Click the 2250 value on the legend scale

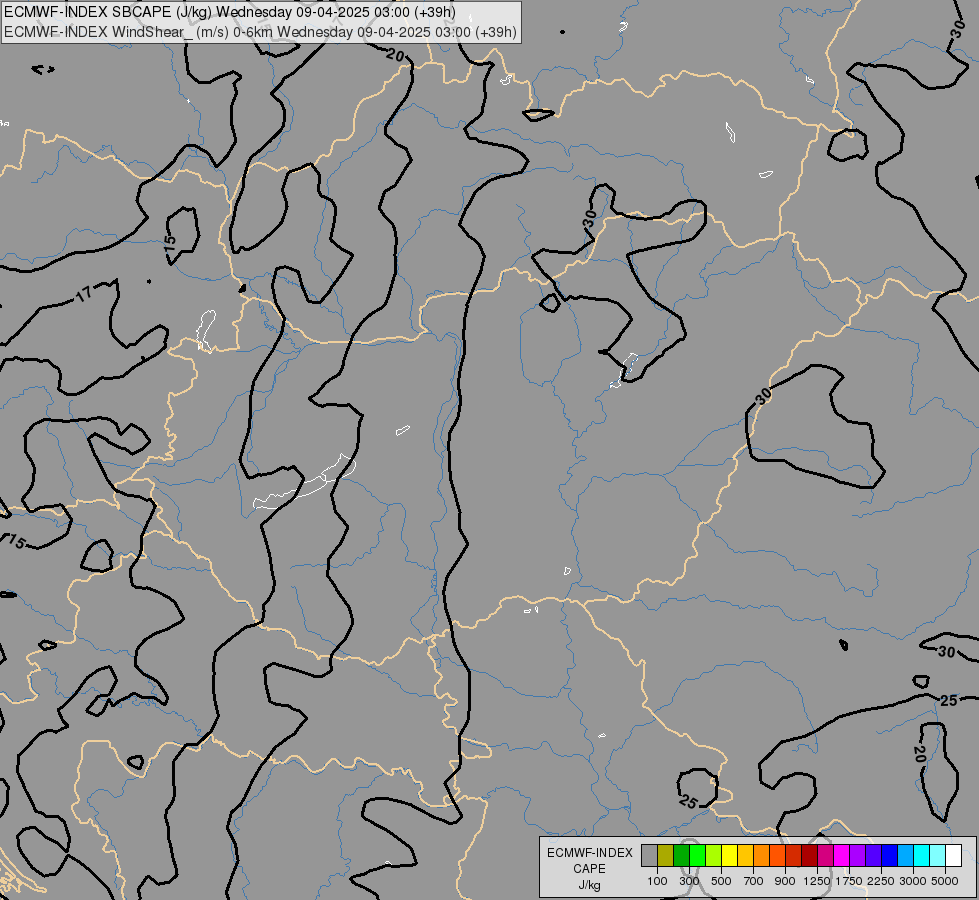point(881,881)
